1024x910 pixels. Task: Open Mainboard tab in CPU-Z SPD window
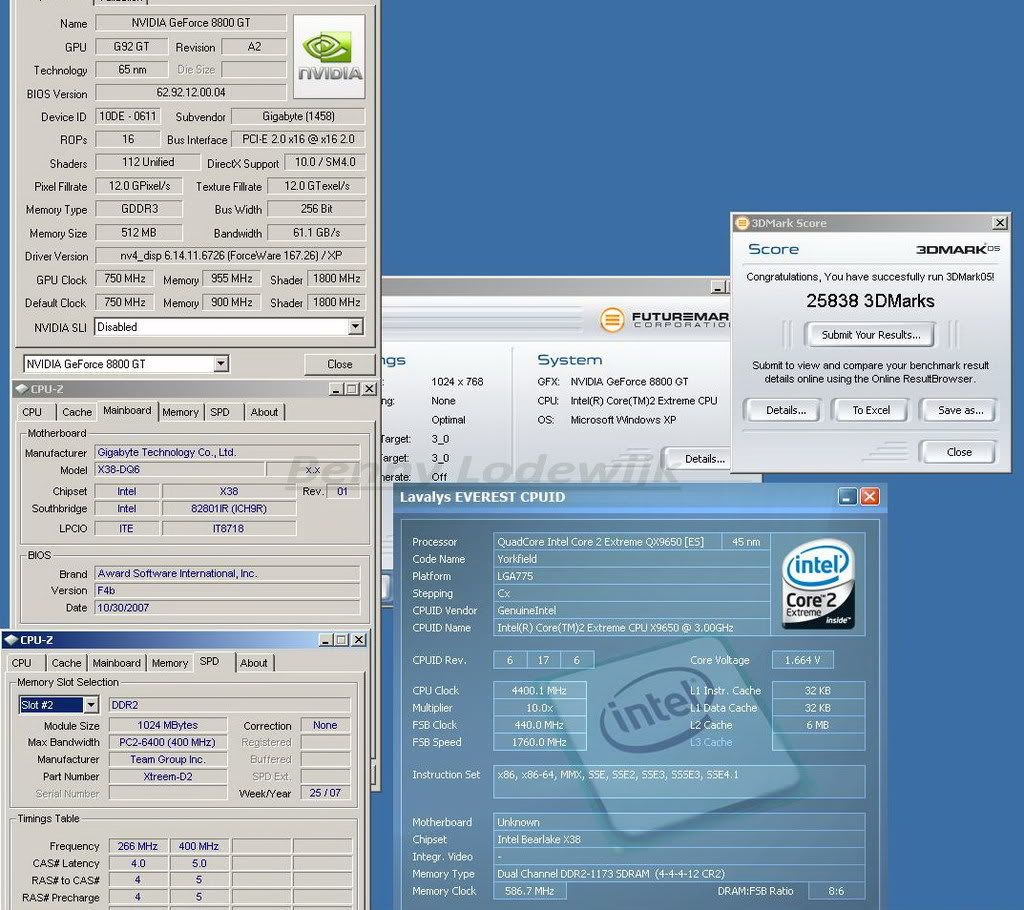pyautogui.click(x=116, y=663)
